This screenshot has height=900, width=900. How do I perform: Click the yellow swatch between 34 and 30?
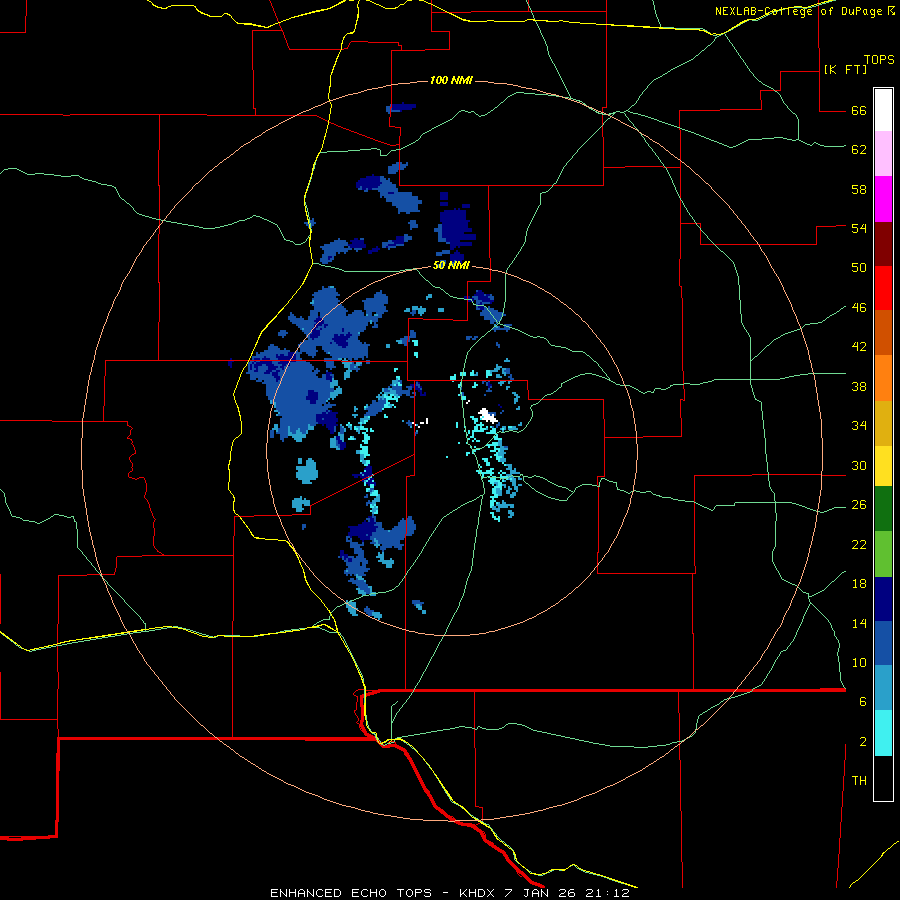[x=883, y=466]
